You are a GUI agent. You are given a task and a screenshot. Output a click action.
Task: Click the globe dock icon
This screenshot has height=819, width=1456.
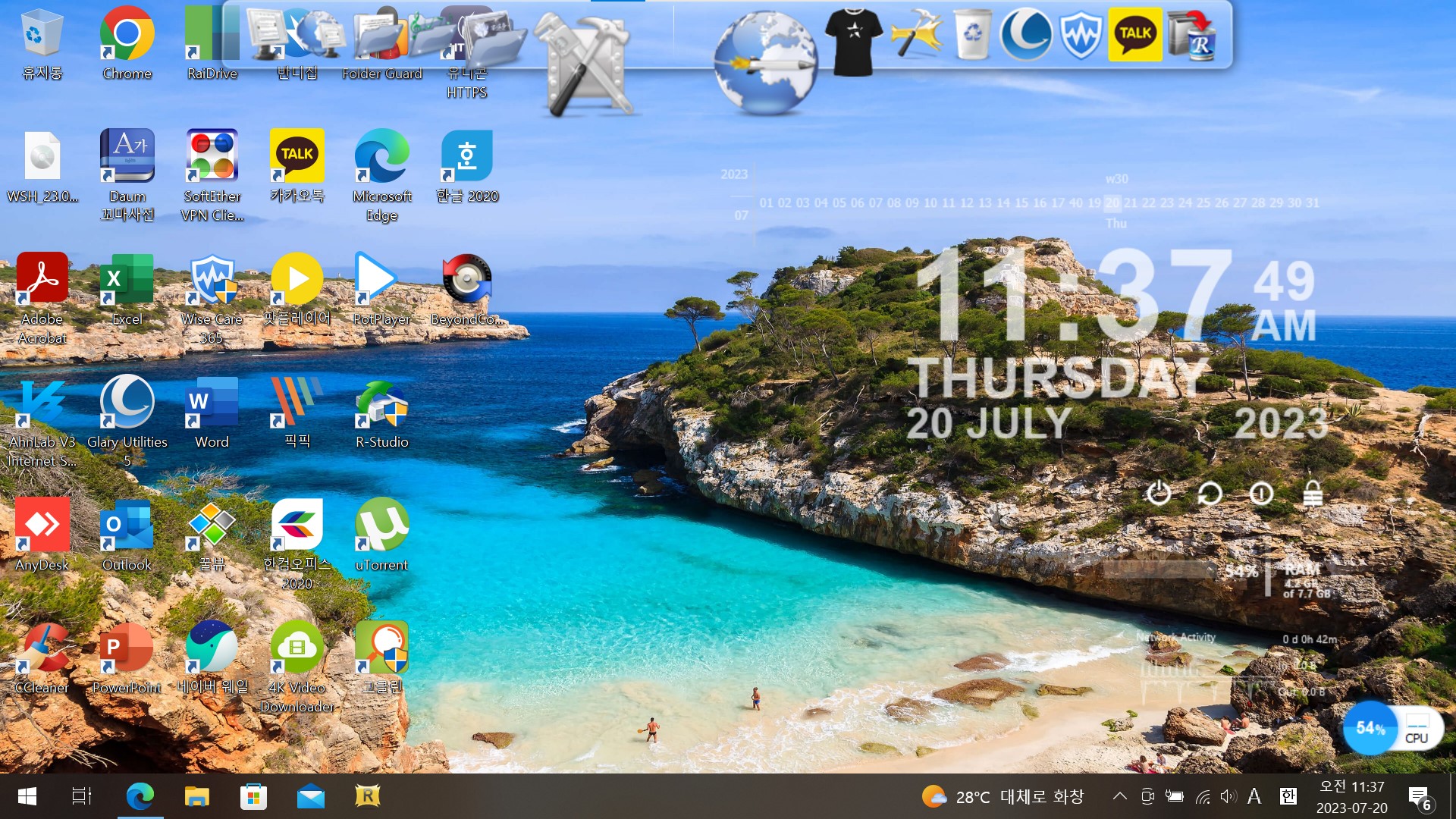pos(766,62)
